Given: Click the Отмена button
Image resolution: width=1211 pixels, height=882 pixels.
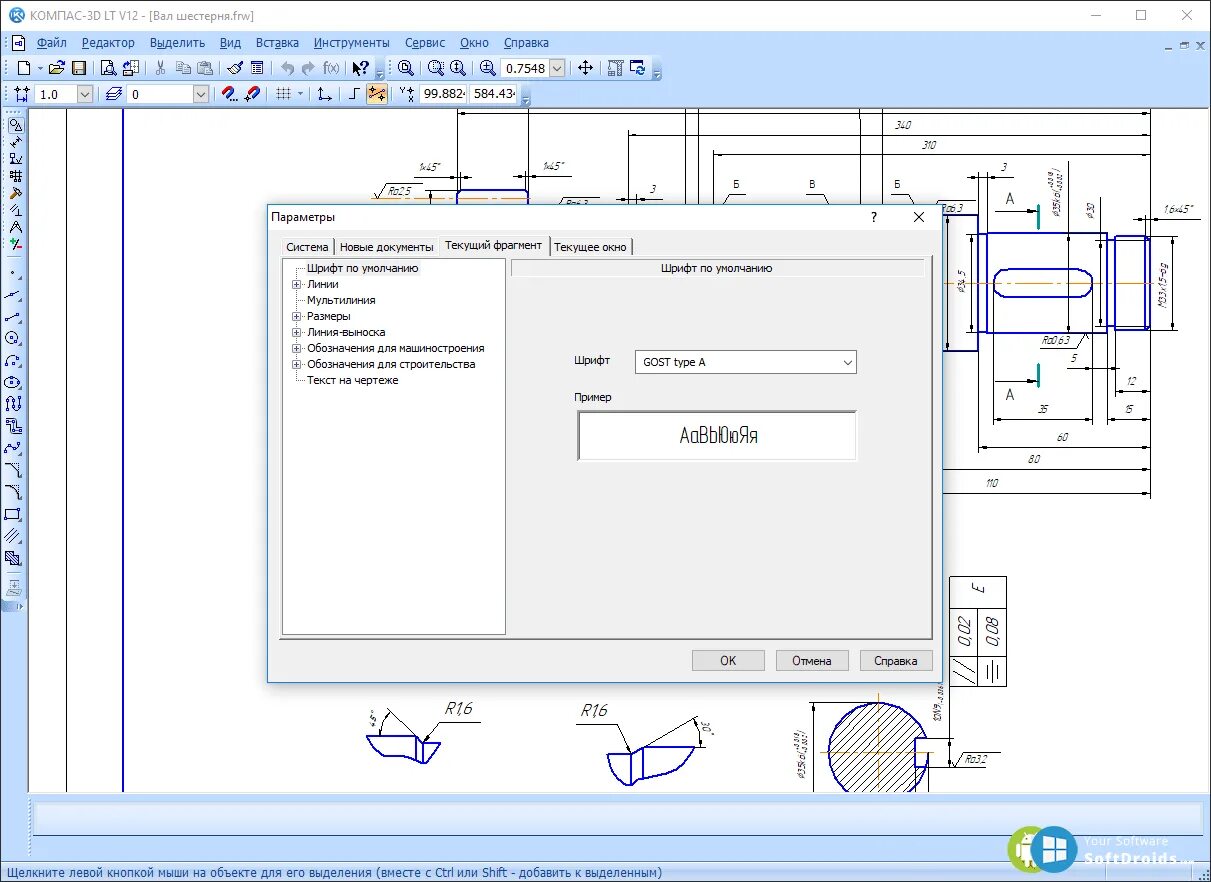Looking at the screenshot, I should coord(812,660).
